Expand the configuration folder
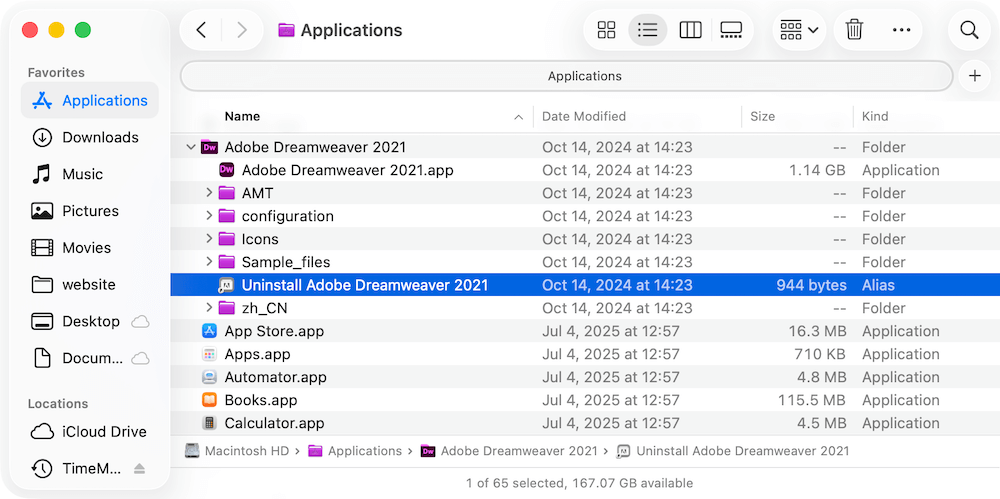1000x499 pixels. [x=209, y=216]
